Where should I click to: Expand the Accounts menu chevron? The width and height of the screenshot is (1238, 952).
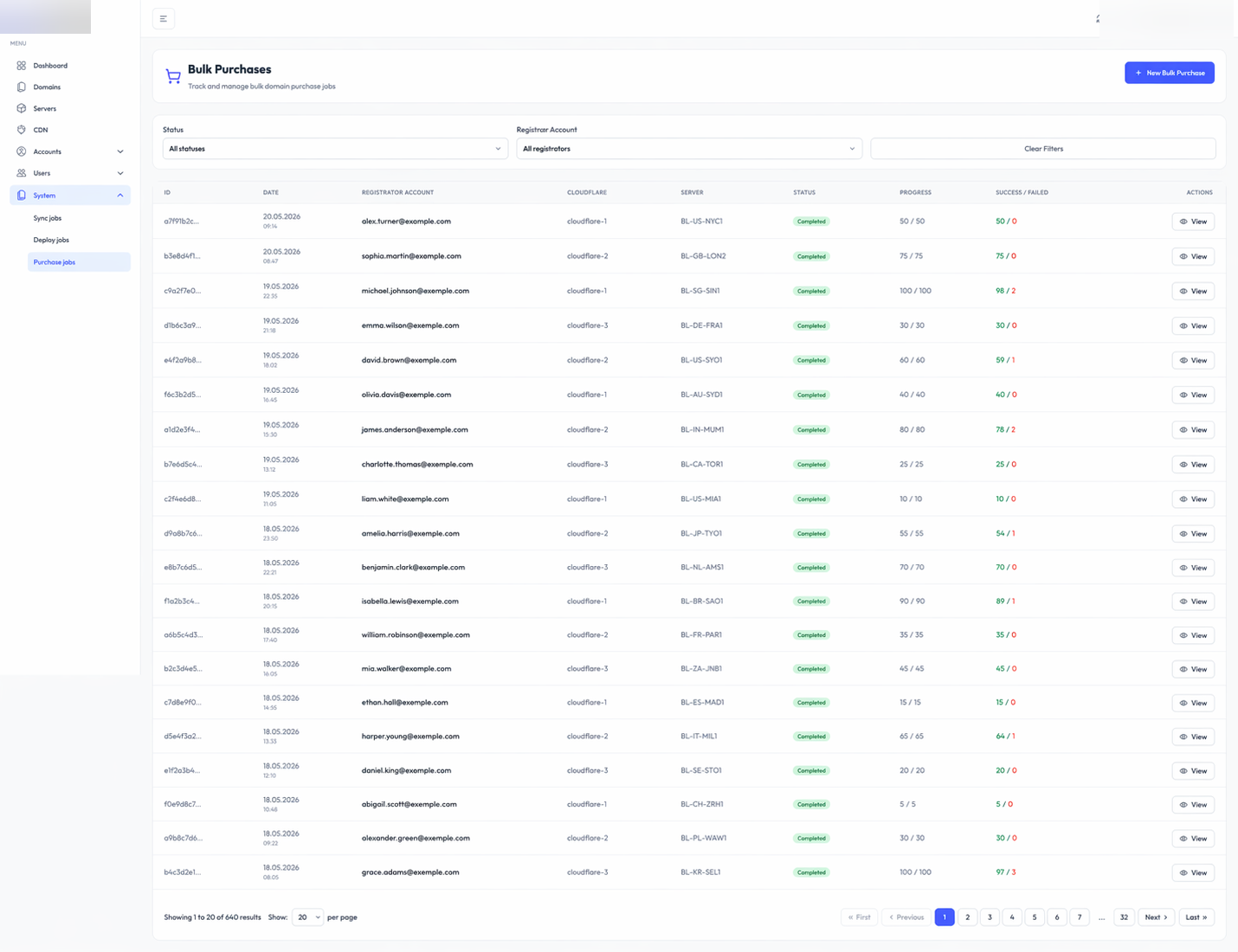pos(120,151)
